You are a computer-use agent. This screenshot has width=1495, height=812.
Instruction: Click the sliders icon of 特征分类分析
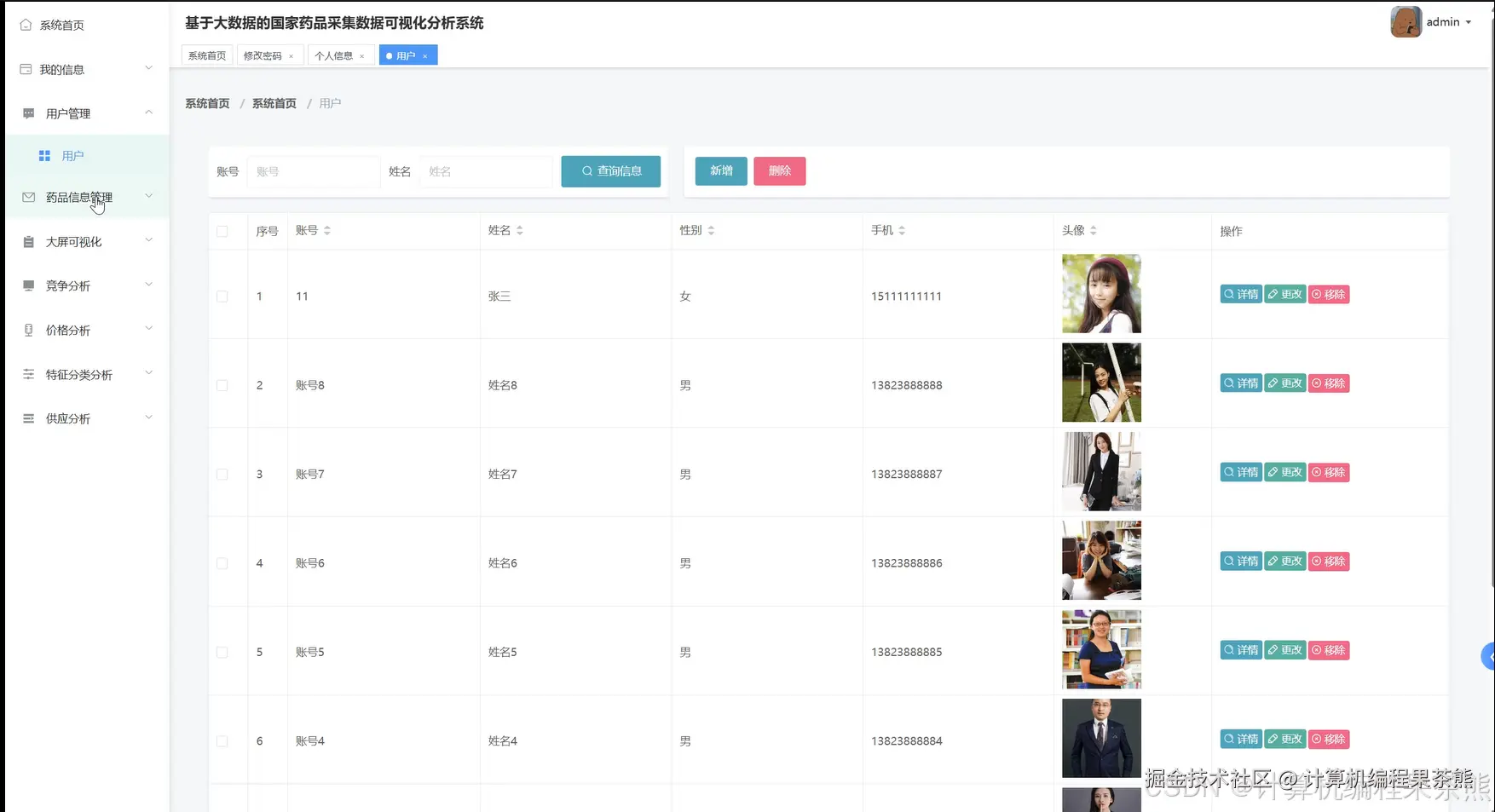(29, 374)
